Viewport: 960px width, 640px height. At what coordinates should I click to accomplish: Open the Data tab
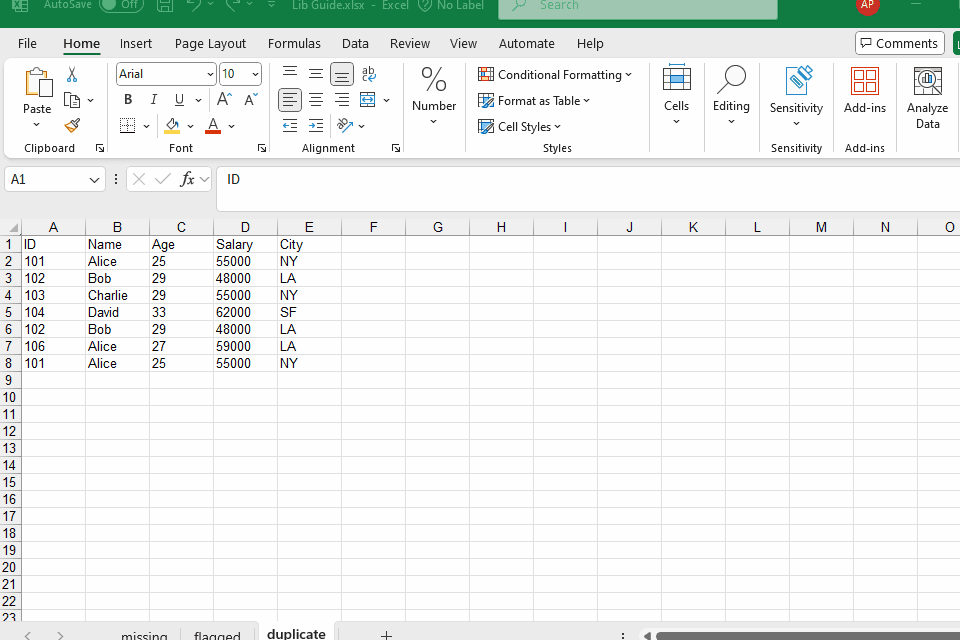[x=355, y=43]
